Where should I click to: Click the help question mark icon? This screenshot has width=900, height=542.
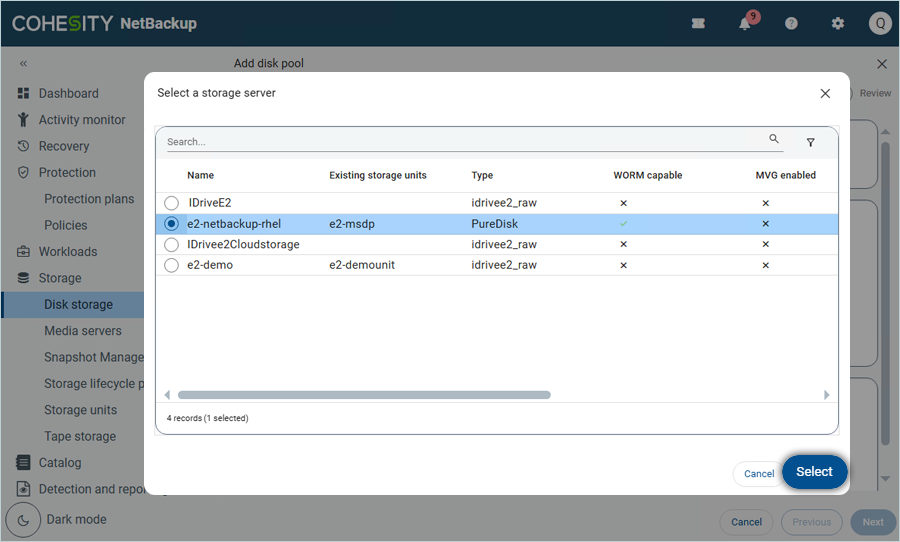click(791, 24)
